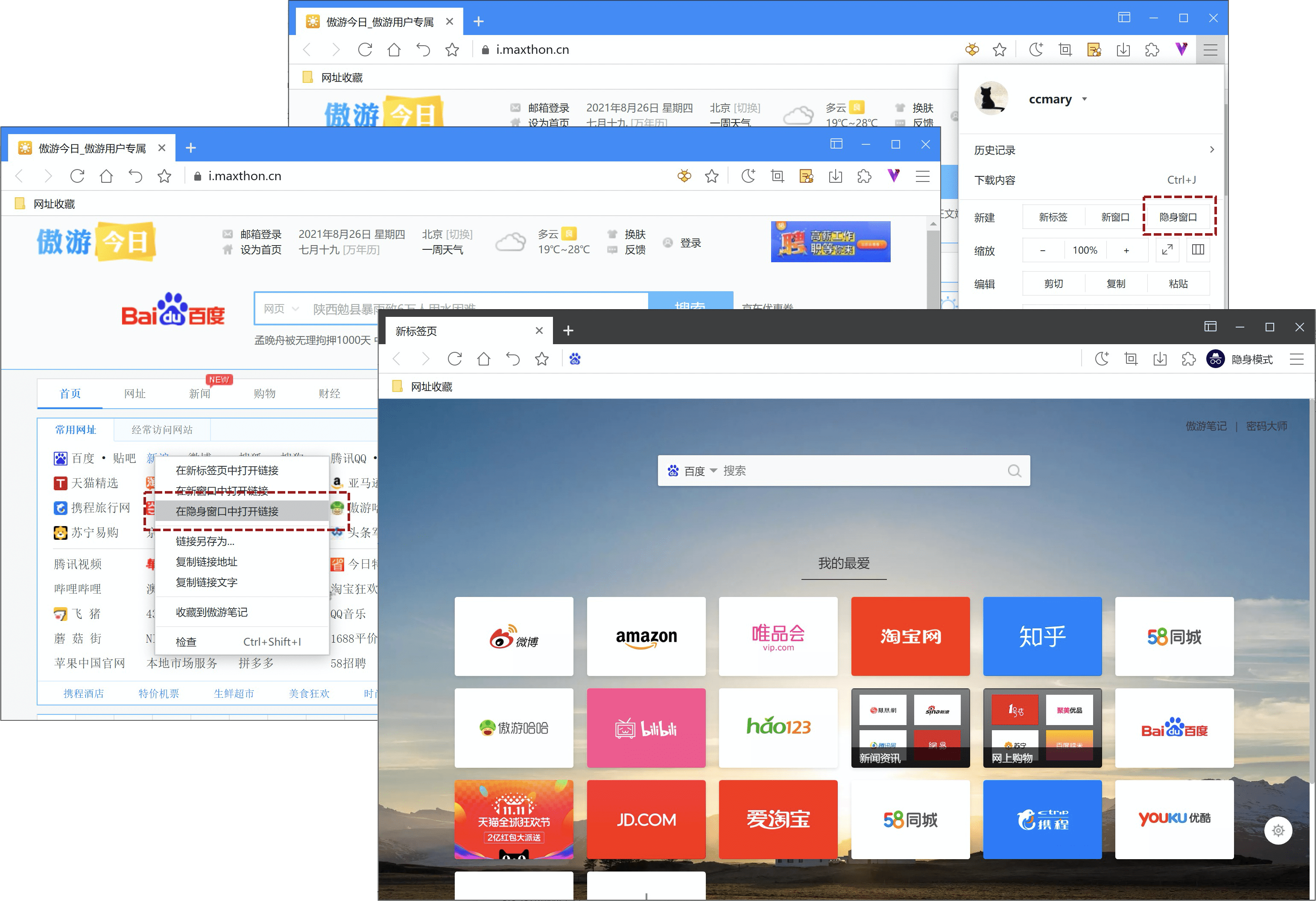Click the 新窗口 button in menu
The height and width of the screenshot is (901, 1316).
(x=1116, y=217)
